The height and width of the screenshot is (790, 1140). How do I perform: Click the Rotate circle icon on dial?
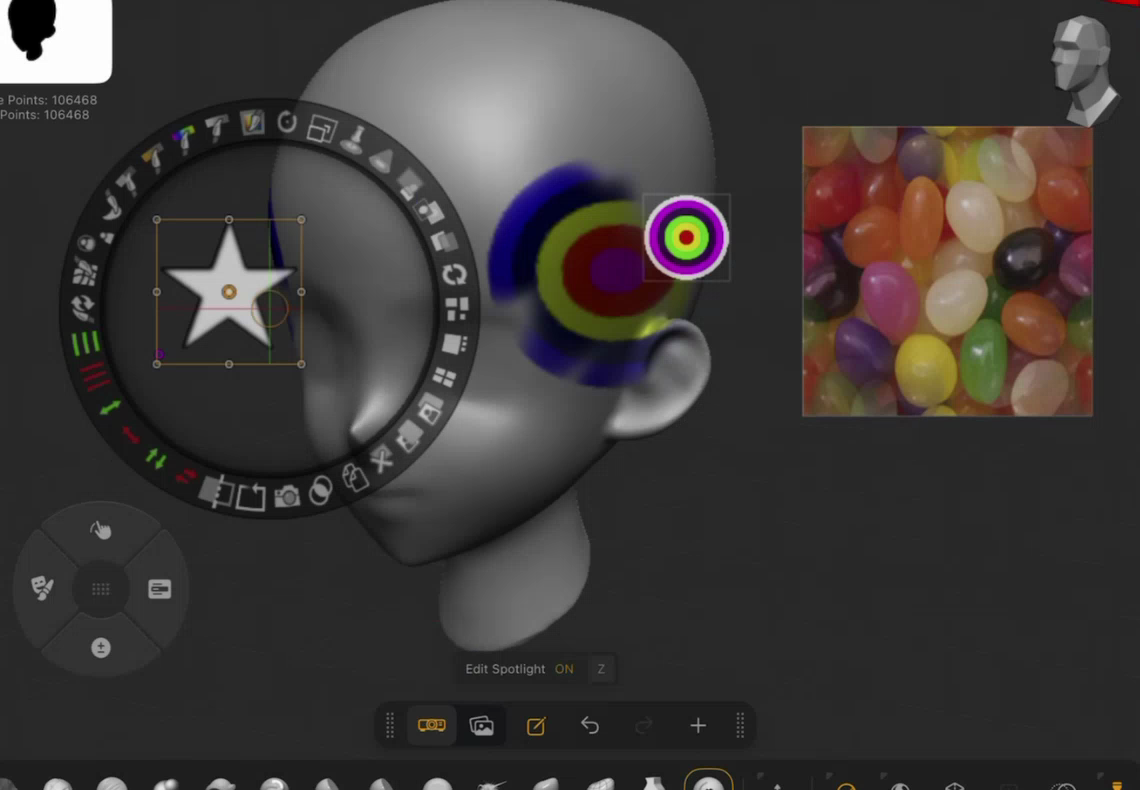point(287,121)
